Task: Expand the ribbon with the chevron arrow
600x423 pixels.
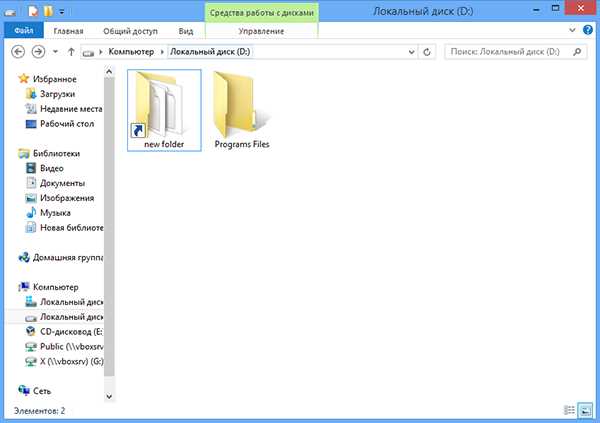Action: click(x=572, y=30)
